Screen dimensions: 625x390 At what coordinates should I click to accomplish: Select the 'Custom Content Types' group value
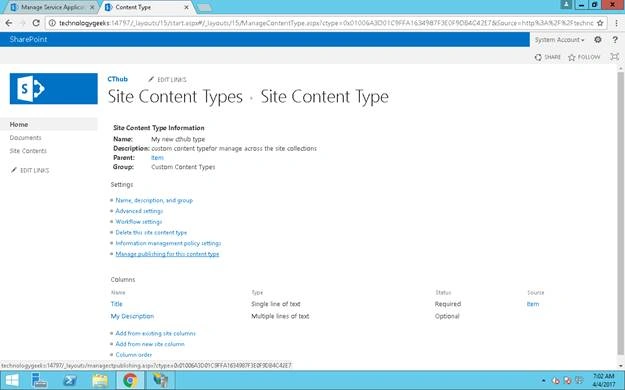point(183,167)
